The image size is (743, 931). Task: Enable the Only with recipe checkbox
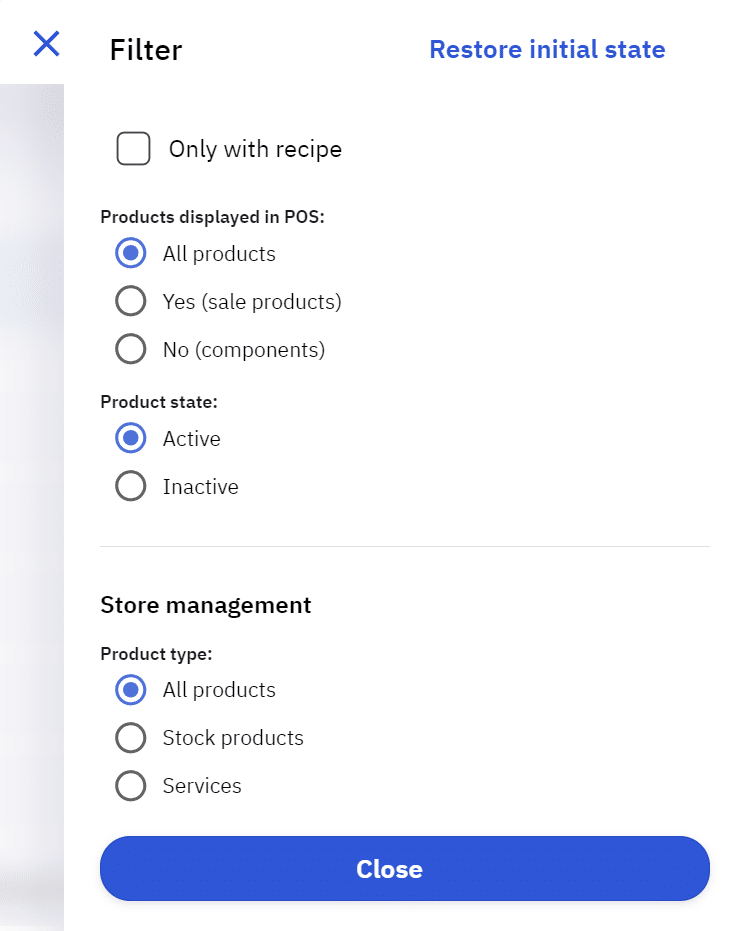pos(134,149)
